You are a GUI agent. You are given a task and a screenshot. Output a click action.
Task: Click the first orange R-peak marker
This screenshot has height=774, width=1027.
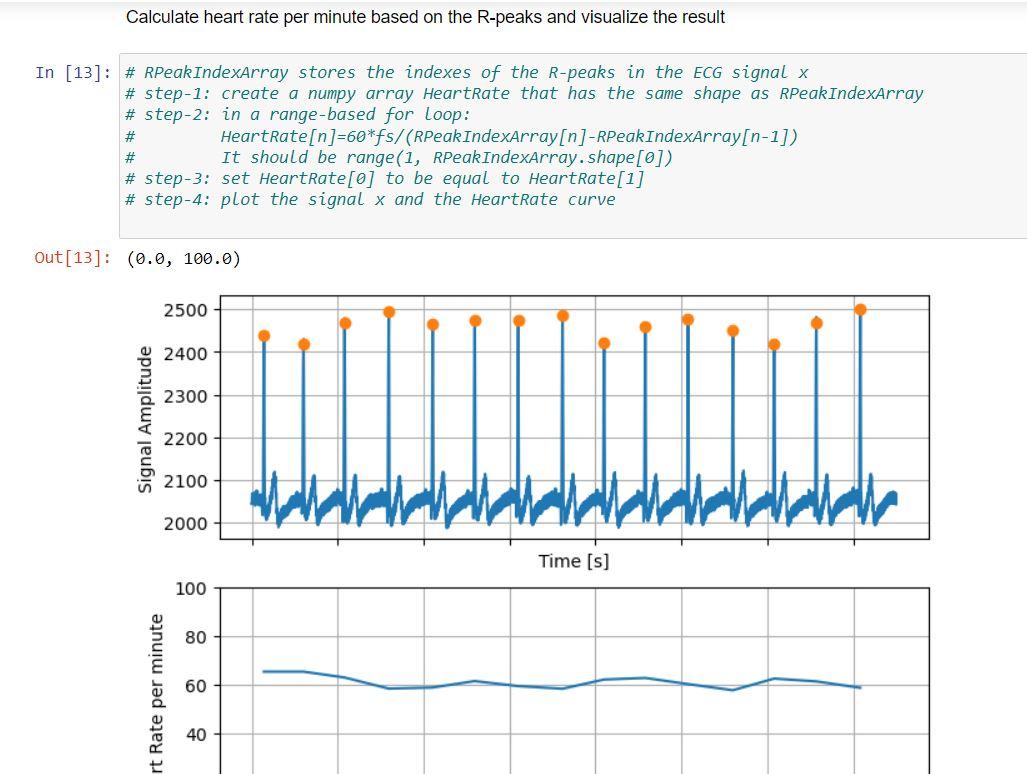click(262, 335)
